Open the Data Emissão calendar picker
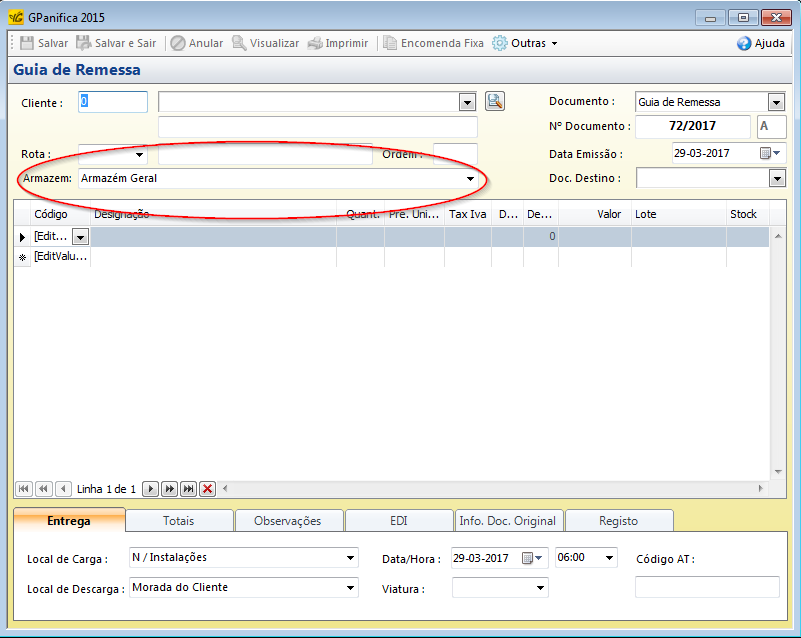The image size is (801, 638). click(766, 153)
